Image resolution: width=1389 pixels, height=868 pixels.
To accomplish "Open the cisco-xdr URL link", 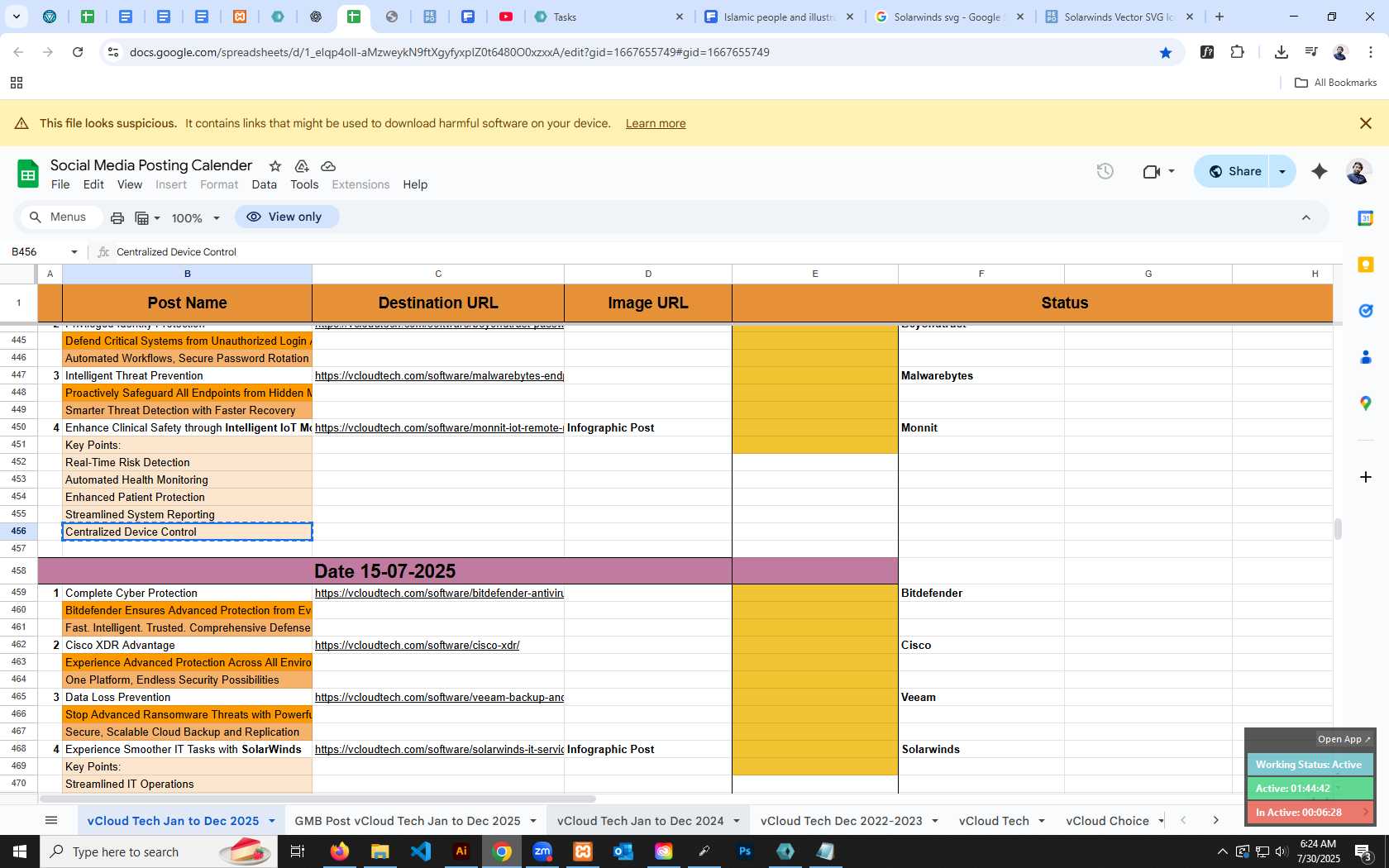I will click(417, 646).
